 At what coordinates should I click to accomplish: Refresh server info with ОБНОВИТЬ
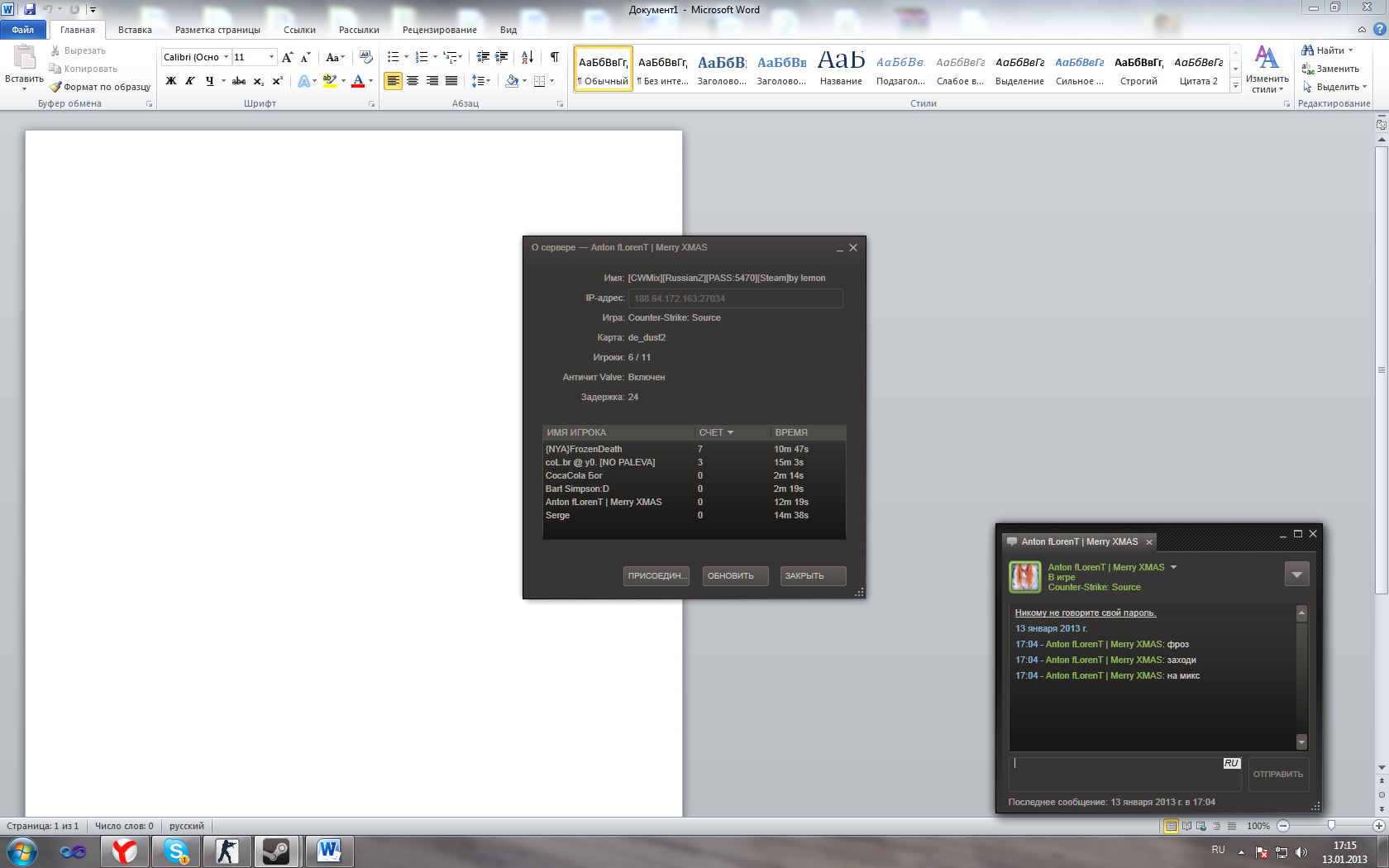pyautogui.click(x=735, y=576)
